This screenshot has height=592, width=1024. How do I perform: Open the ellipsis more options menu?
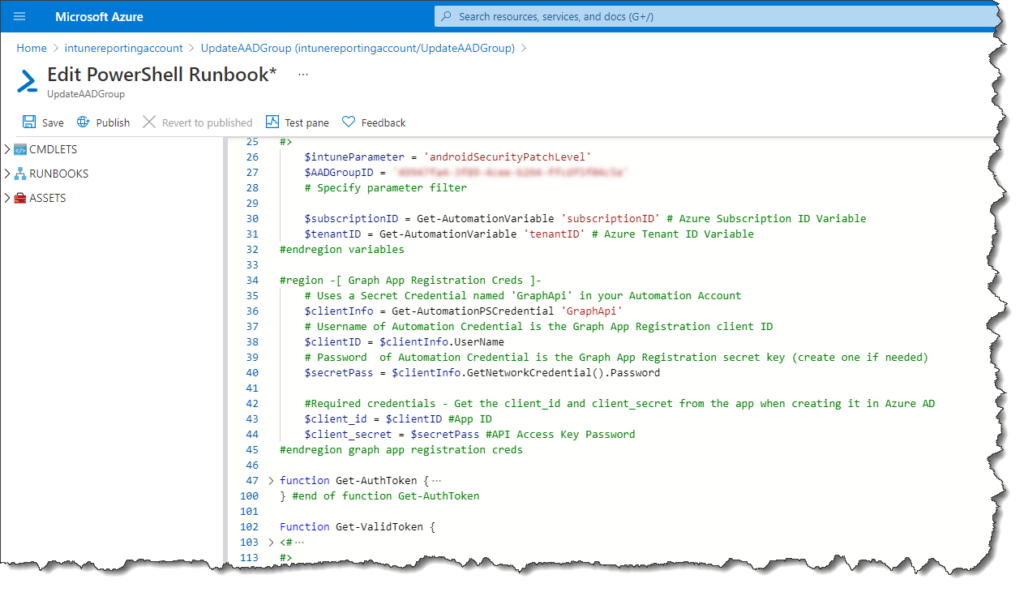(x=303, y=74)
